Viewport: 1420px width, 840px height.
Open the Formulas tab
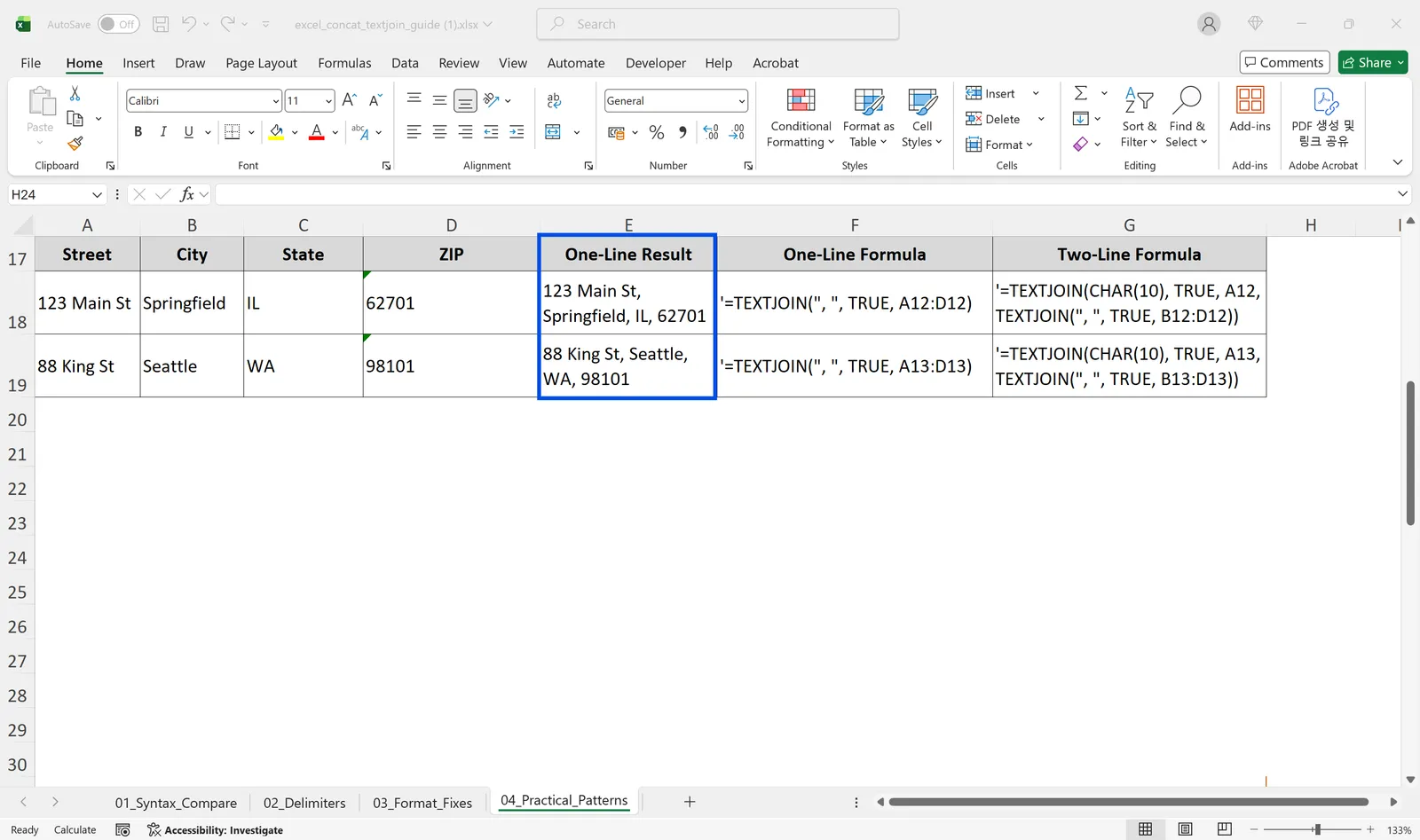tap(344, 63)
